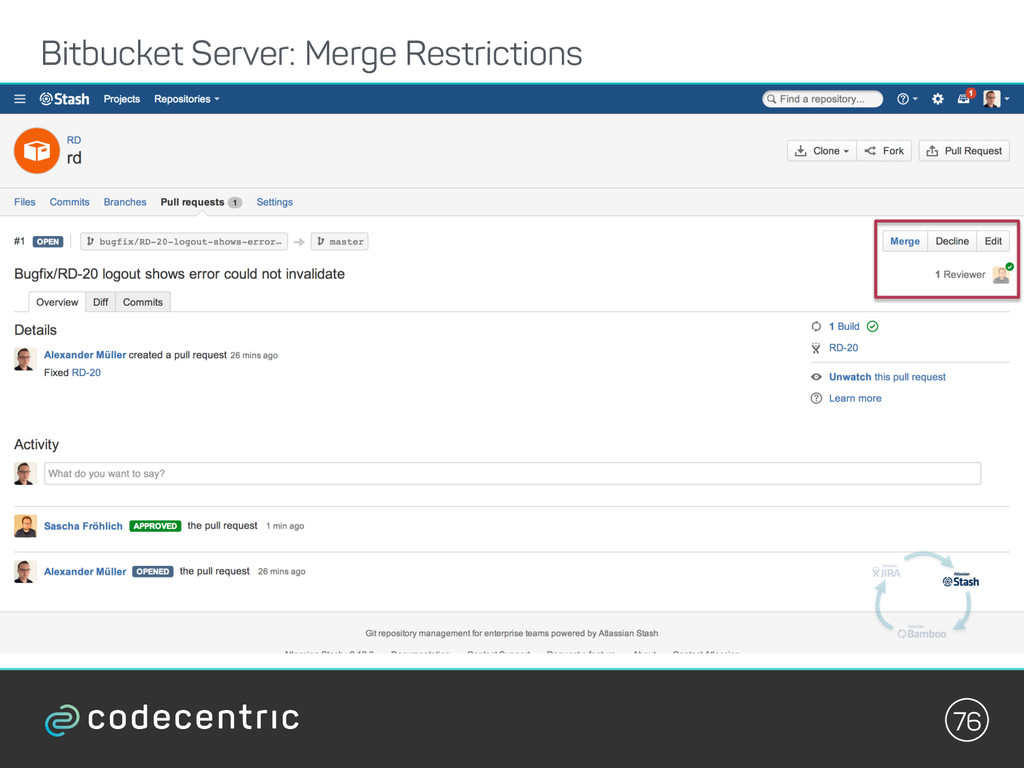Click Sascha Fröhlich's avatar in activity
1024x768 pixels.
pos(25,526)
